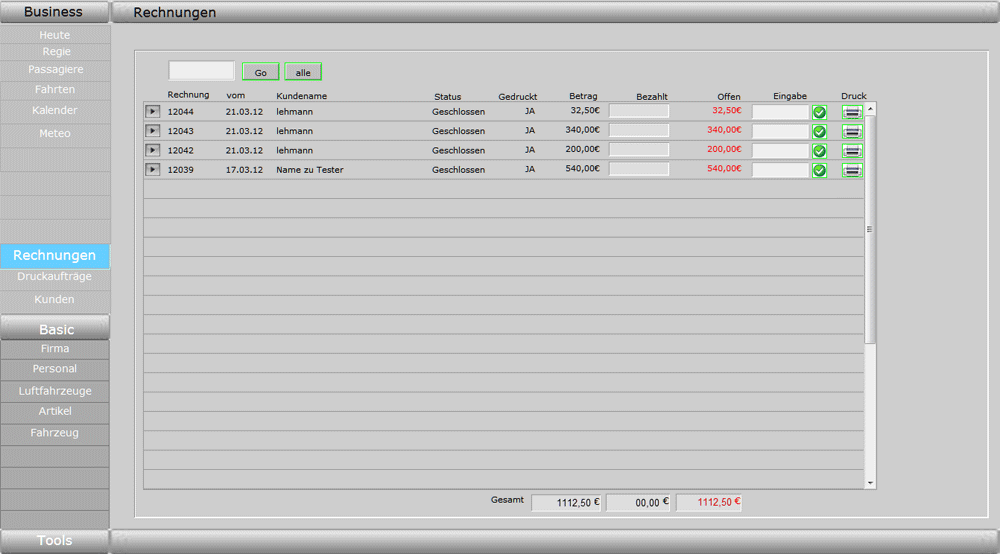Click the invoice search input field

[x=201, y=71]
